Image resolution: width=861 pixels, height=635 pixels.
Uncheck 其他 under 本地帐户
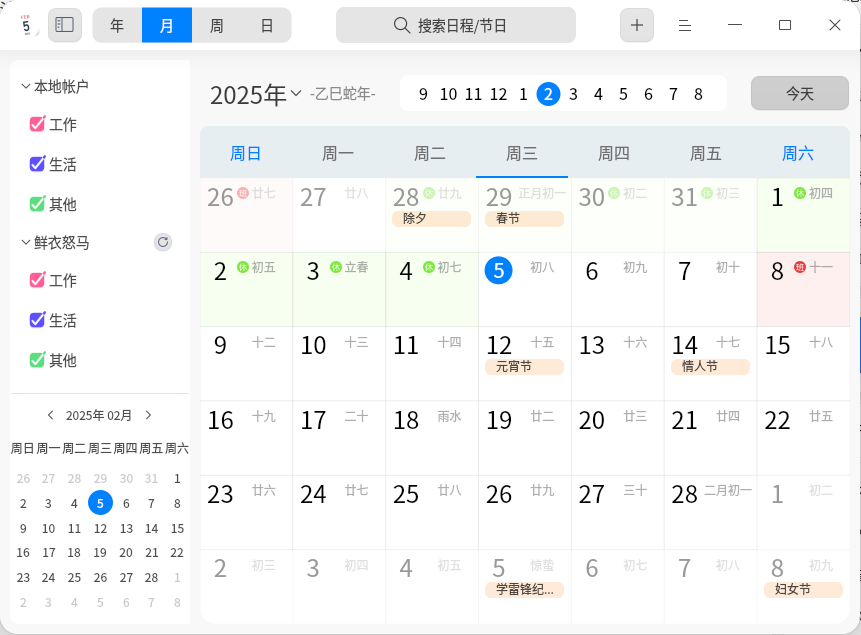point(37,204)
